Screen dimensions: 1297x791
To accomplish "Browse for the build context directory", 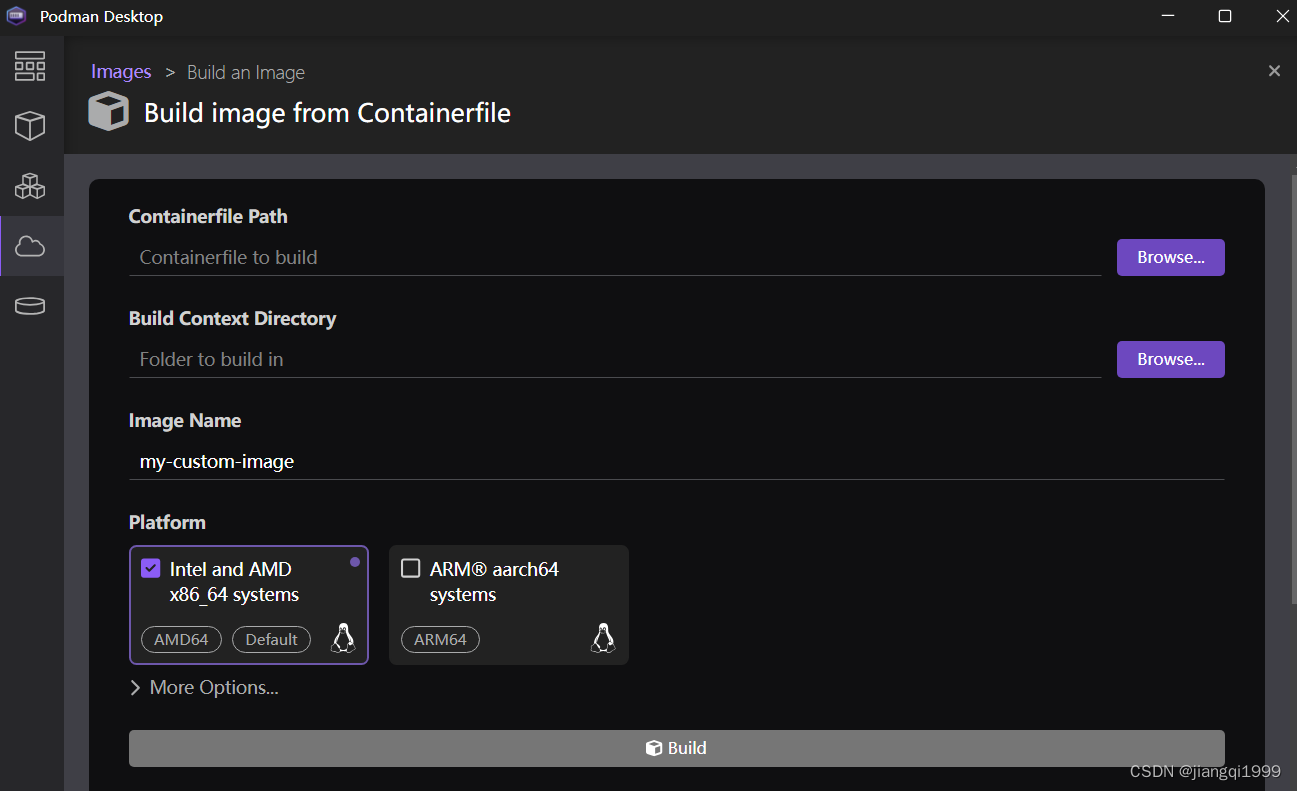I will [x=1170, y=359].
